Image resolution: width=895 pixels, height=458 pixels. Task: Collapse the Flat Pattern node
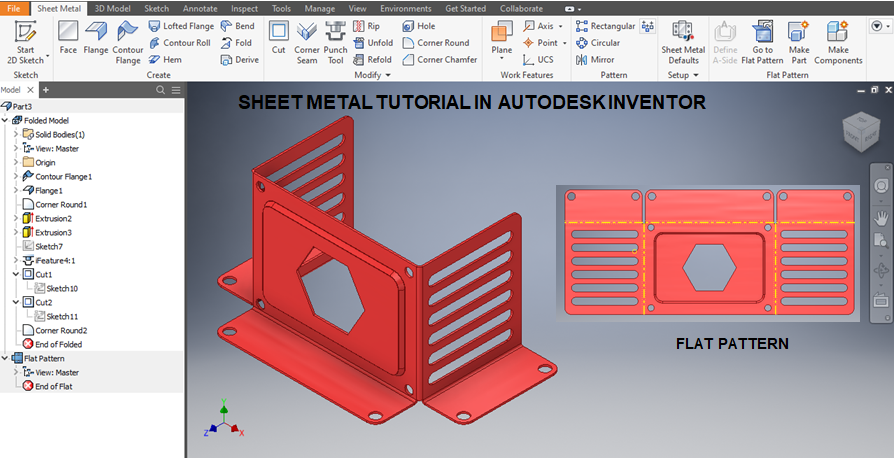click(5, 358)
